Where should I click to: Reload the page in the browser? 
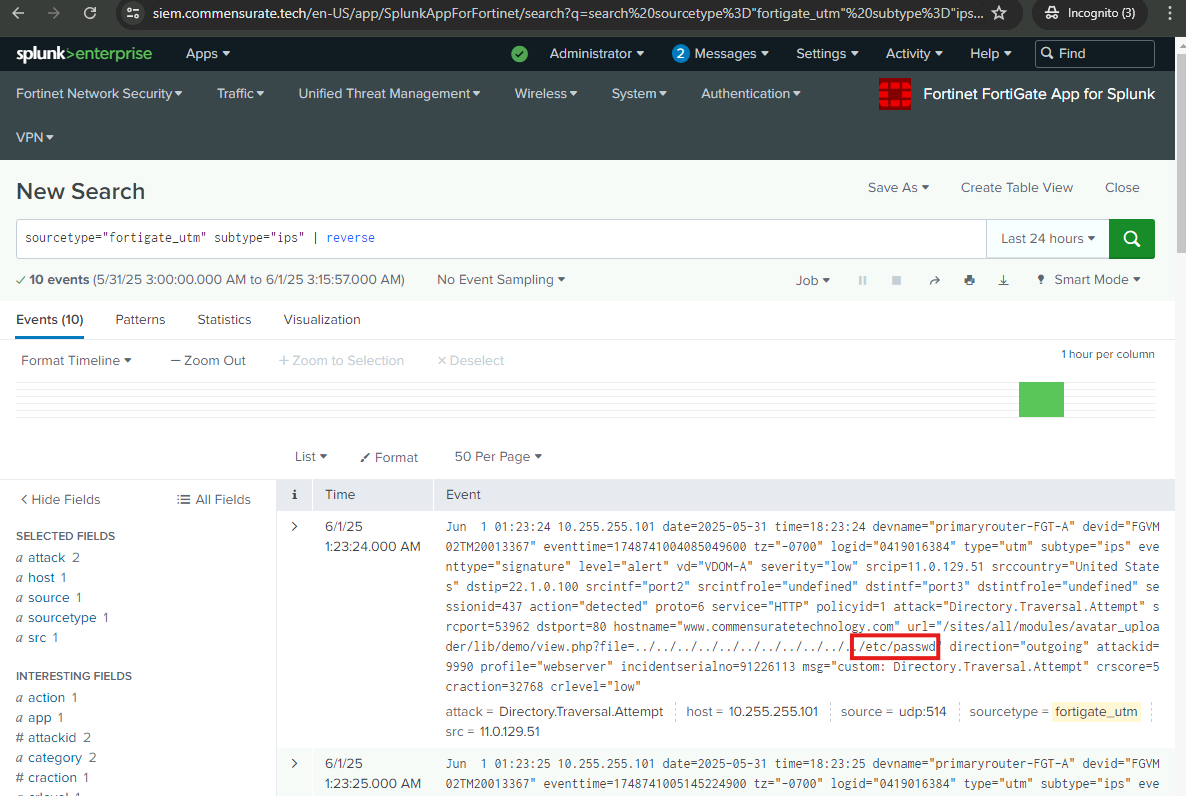(90, 13)
